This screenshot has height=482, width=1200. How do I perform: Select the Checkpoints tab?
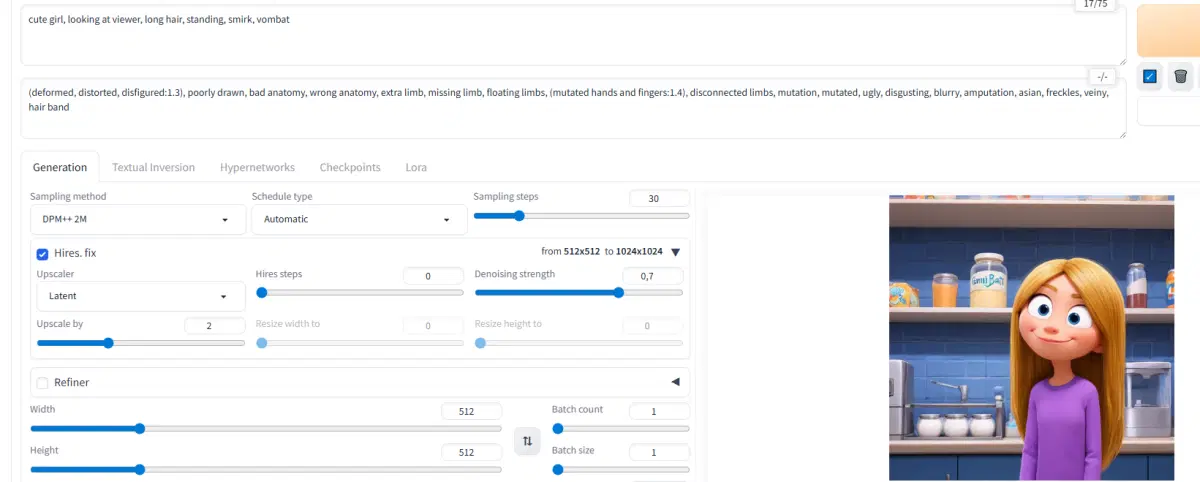(350, 168)
